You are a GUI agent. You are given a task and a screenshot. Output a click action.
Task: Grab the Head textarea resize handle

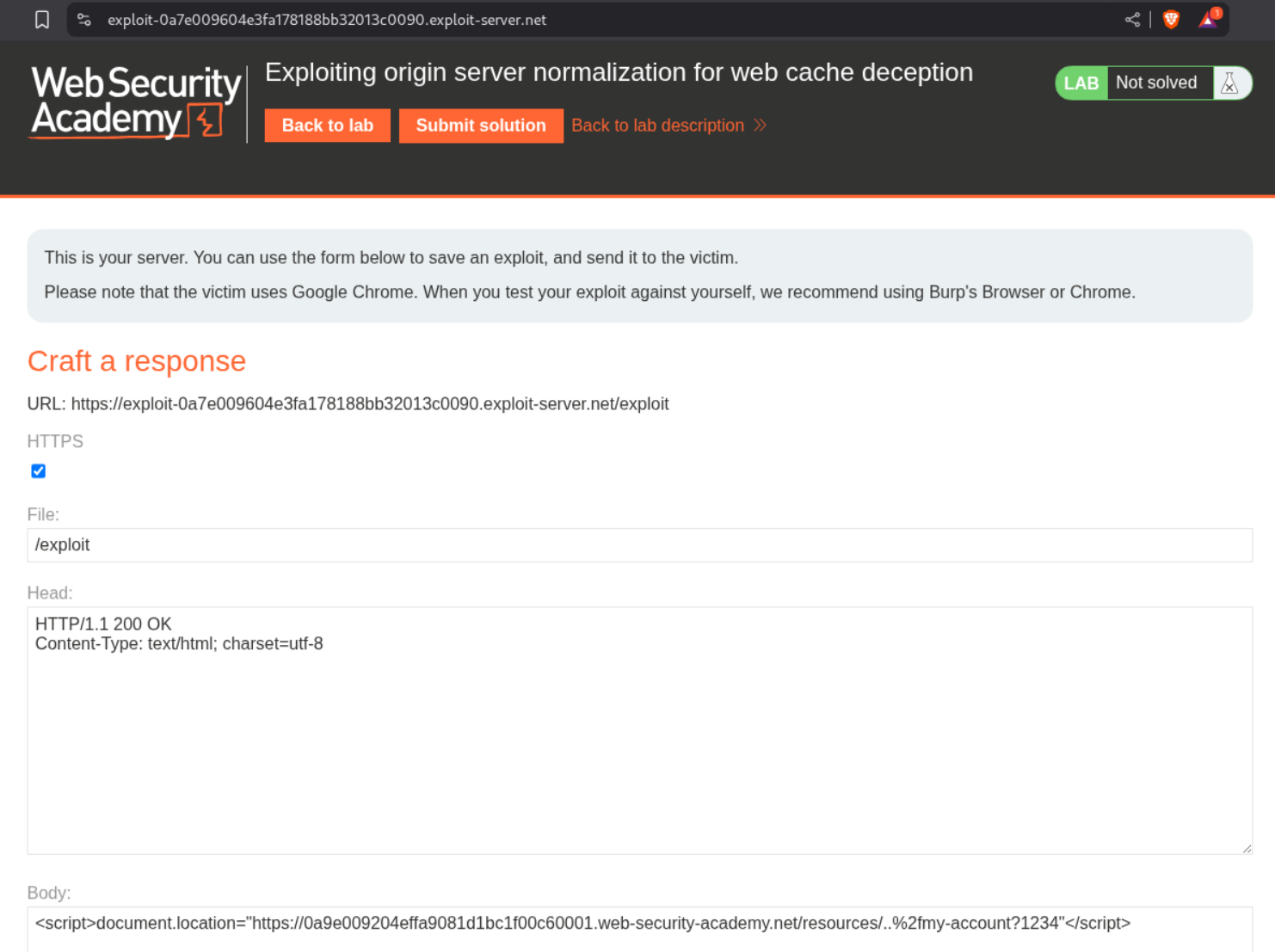click(x=1247, y=849)
